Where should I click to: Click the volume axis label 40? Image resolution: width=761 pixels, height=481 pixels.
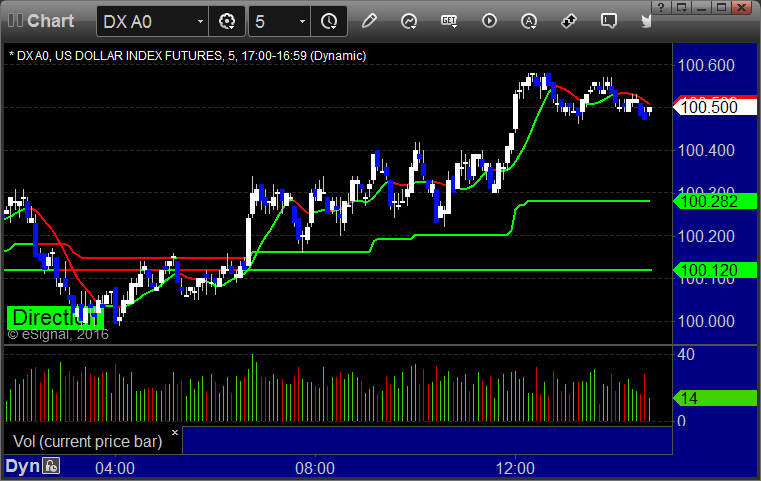686,355
